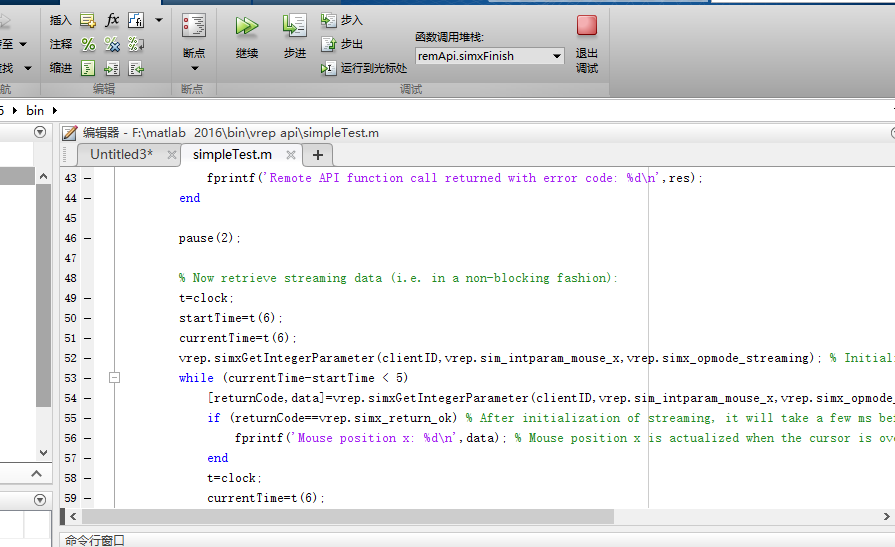Click the editor scroll-left arrow
The width and height of the screenshot is (895, 547).
click(73, 517)
